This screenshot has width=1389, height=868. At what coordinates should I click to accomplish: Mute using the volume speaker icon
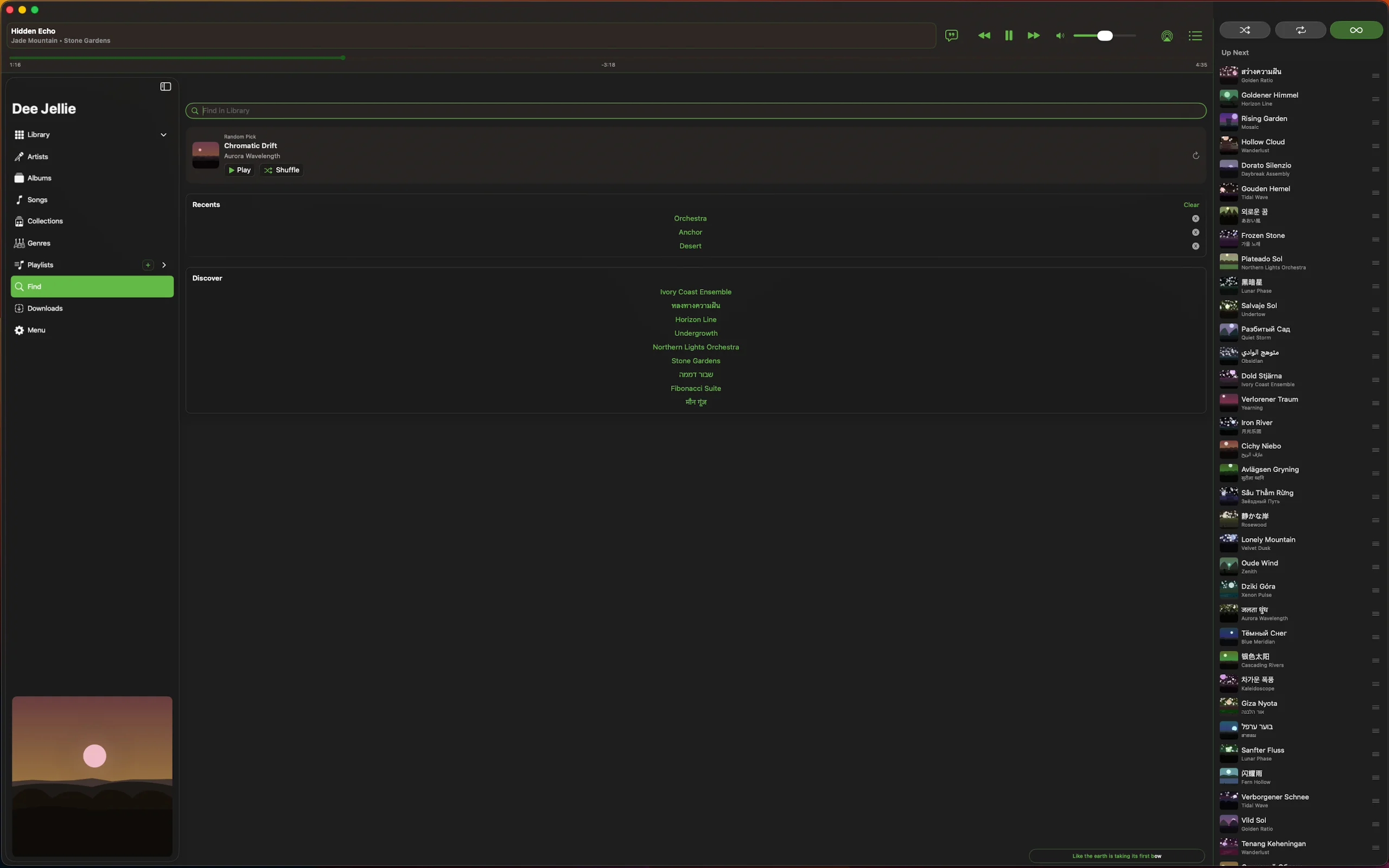click(x=1060, y=36)
